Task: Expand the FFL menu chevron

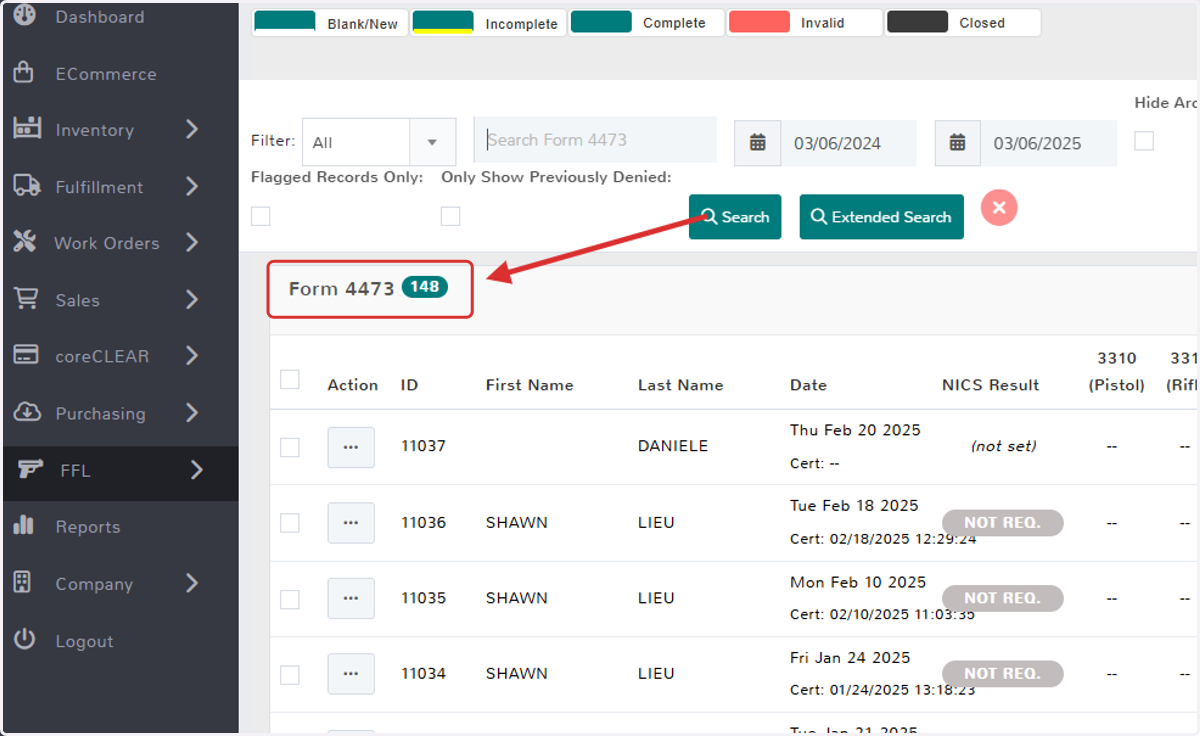Action: (x=197, y=469)
